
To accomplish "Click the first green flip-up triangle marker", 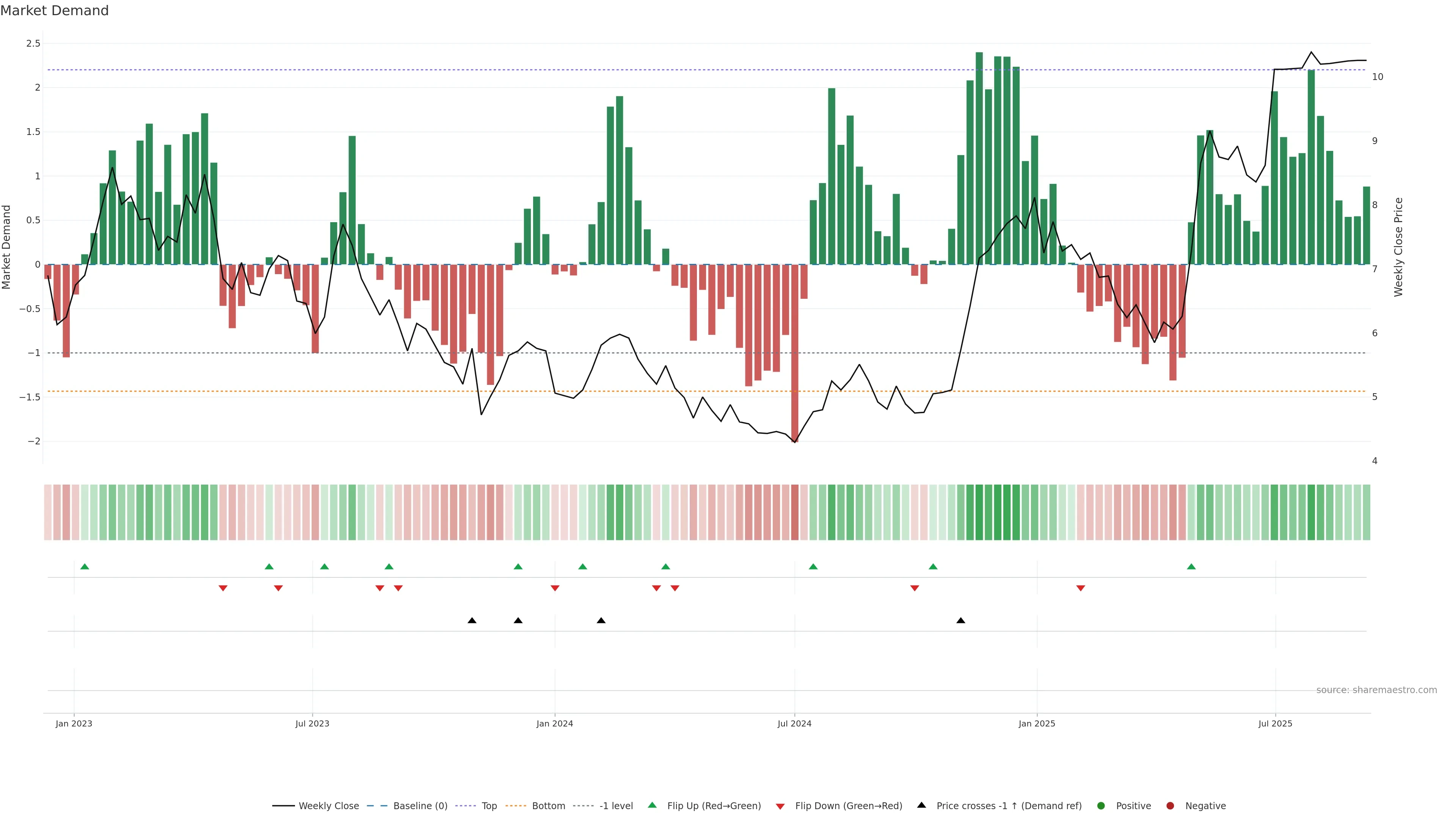I will tap(85, 566).
